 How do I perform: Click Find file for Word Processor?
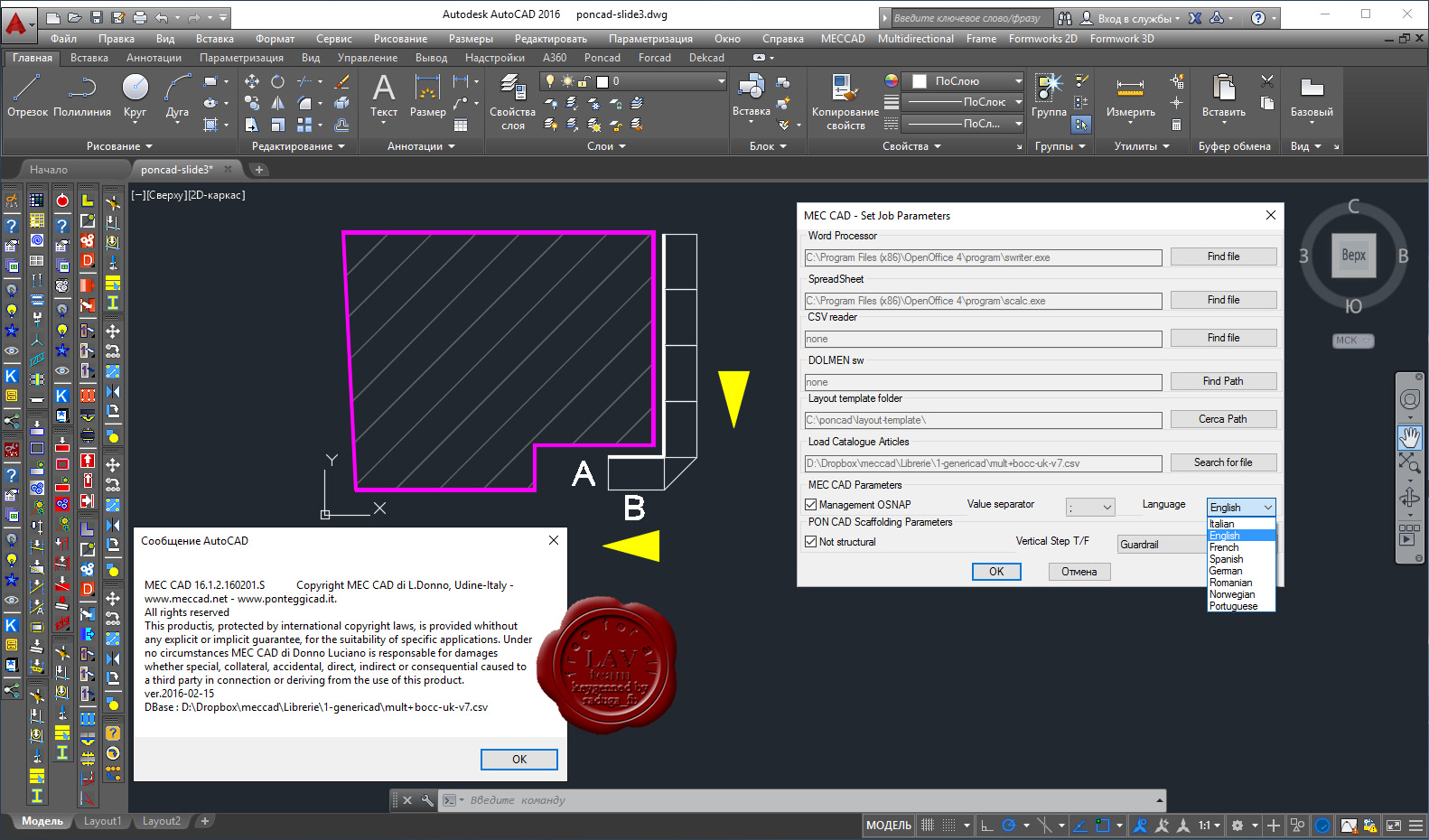coord(1223,257)
